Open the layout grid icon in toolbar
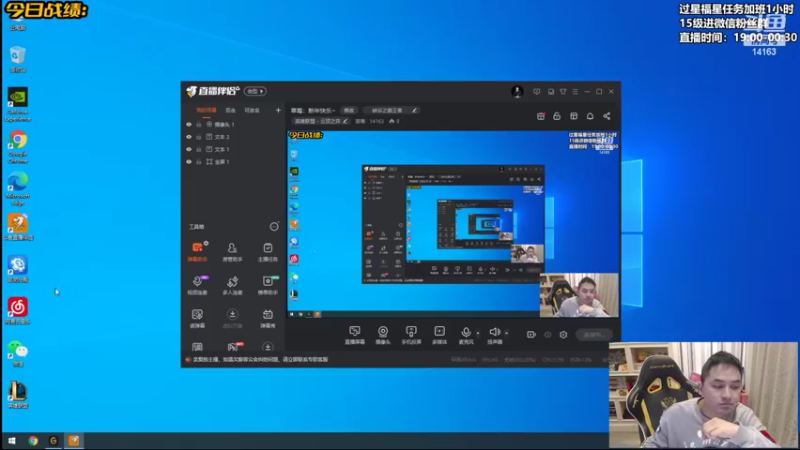Viewport: 800px width, 450px height. (x=573, y=116)
